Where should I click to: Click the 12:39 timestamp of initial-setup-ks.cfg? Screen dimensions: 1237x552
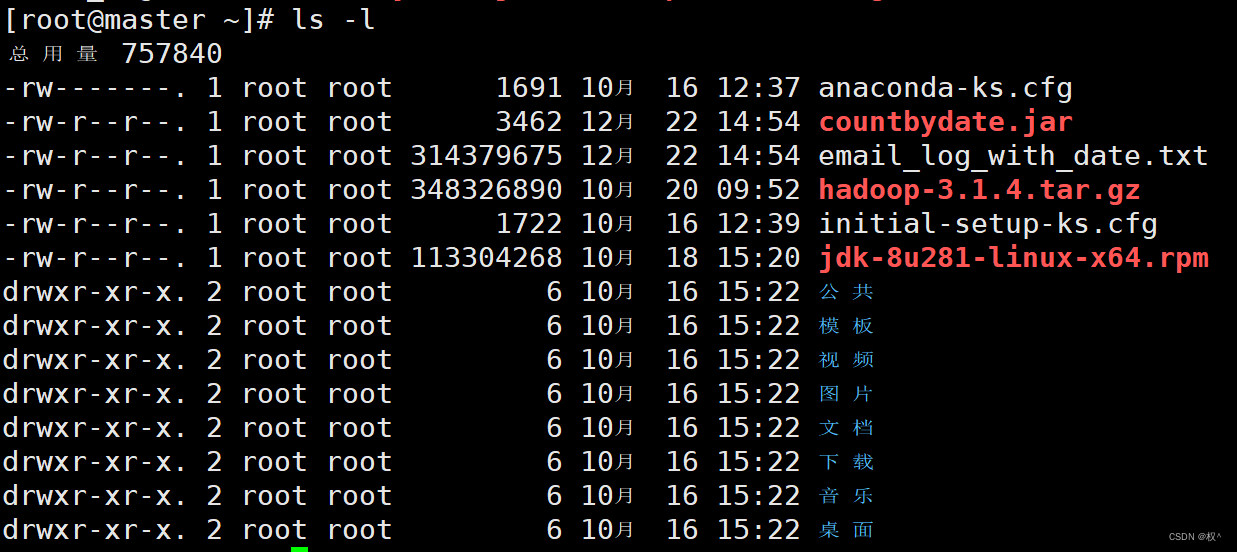[759, 225]
